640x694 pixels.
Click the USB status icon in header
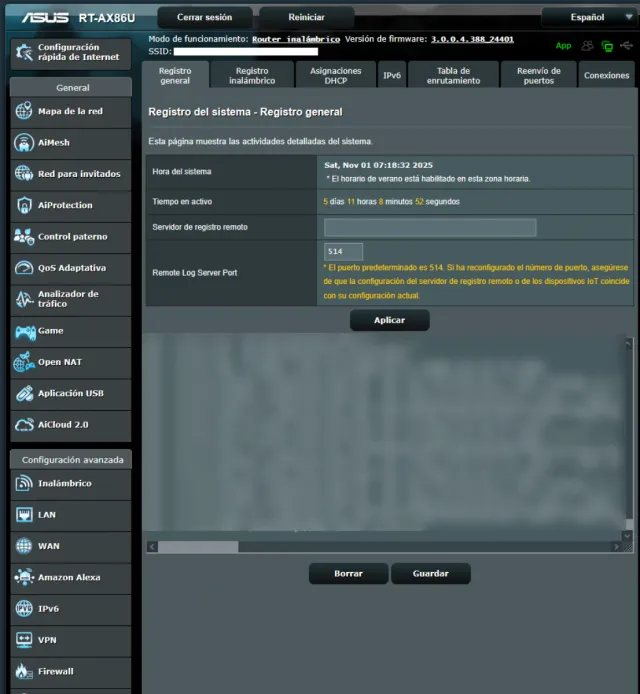coord(626,46)
